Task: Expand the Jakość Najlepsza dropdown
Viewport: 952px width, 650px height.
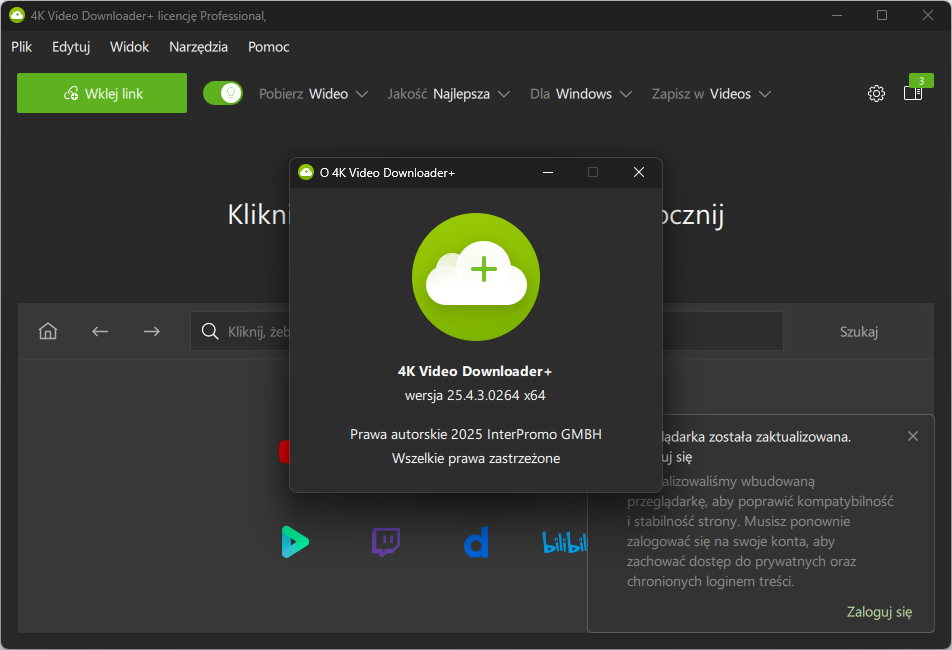Action: click(449, 94)
